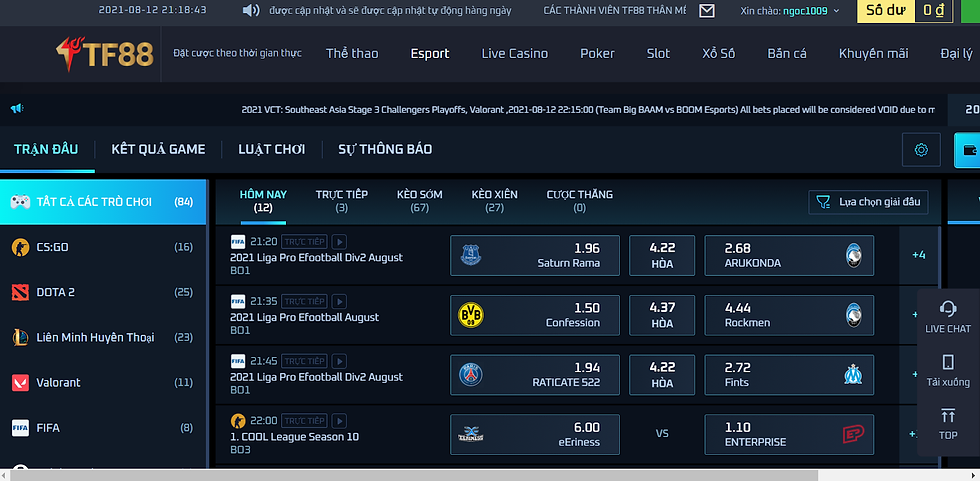980x481 pixels.
Task: Click the Marseille crest by Fints
Action: click(x=853, y=375)
